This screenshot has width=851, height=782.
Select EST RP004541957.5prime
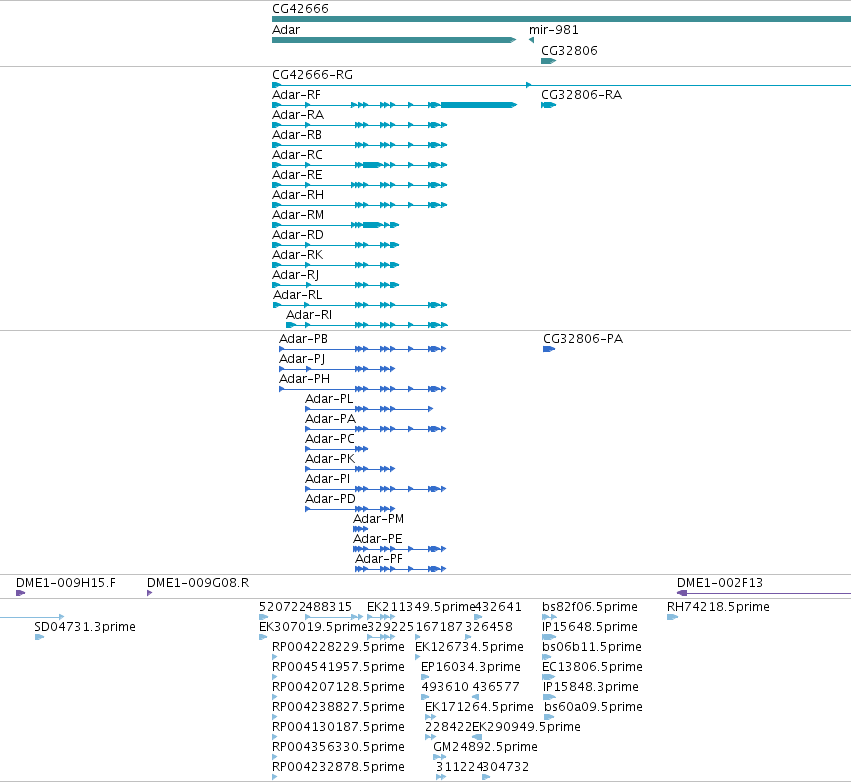(275, 677)
